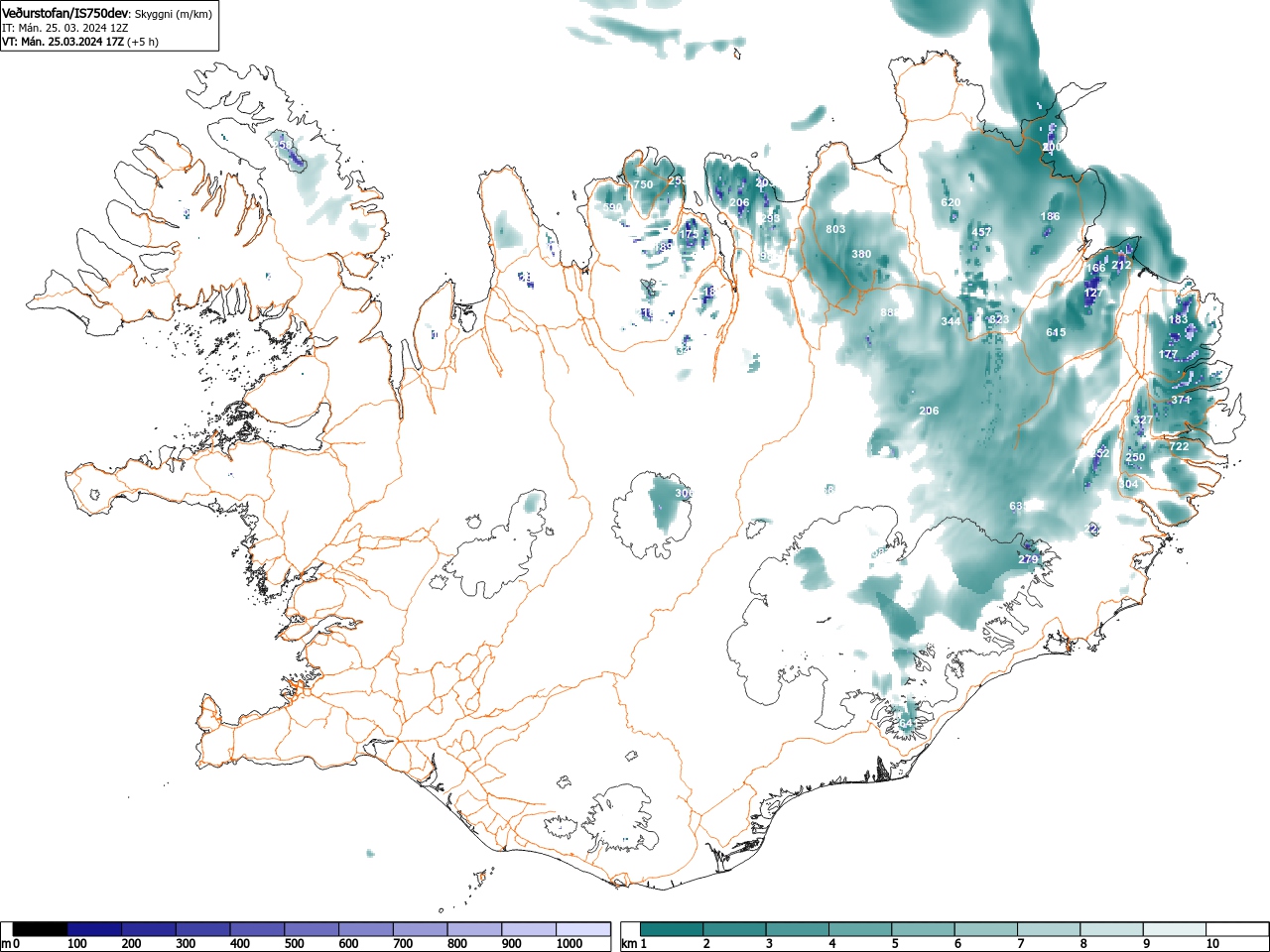This screenshot has width=1270, height=952.
Task: Select the 3–4 km legend swatch
Action: click(x=800, y=929)
